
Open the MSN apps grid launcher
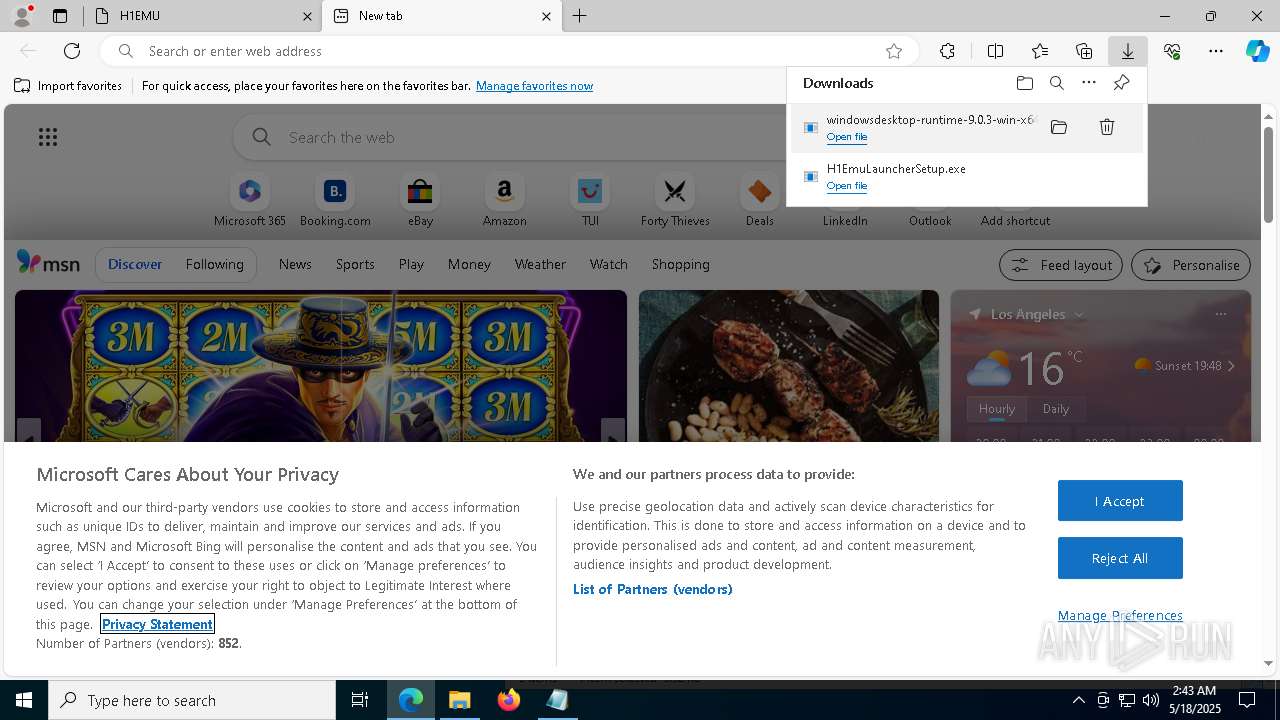[48, 137]
